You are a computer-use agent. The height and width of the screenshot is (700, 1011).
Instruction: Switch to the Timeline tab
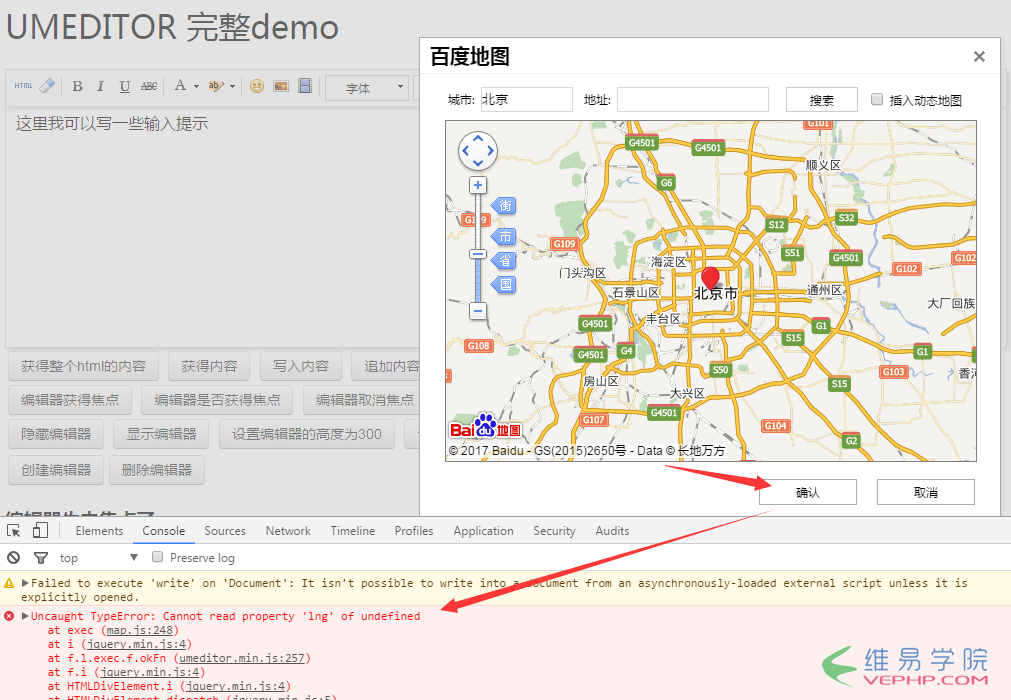click(353, 530)
